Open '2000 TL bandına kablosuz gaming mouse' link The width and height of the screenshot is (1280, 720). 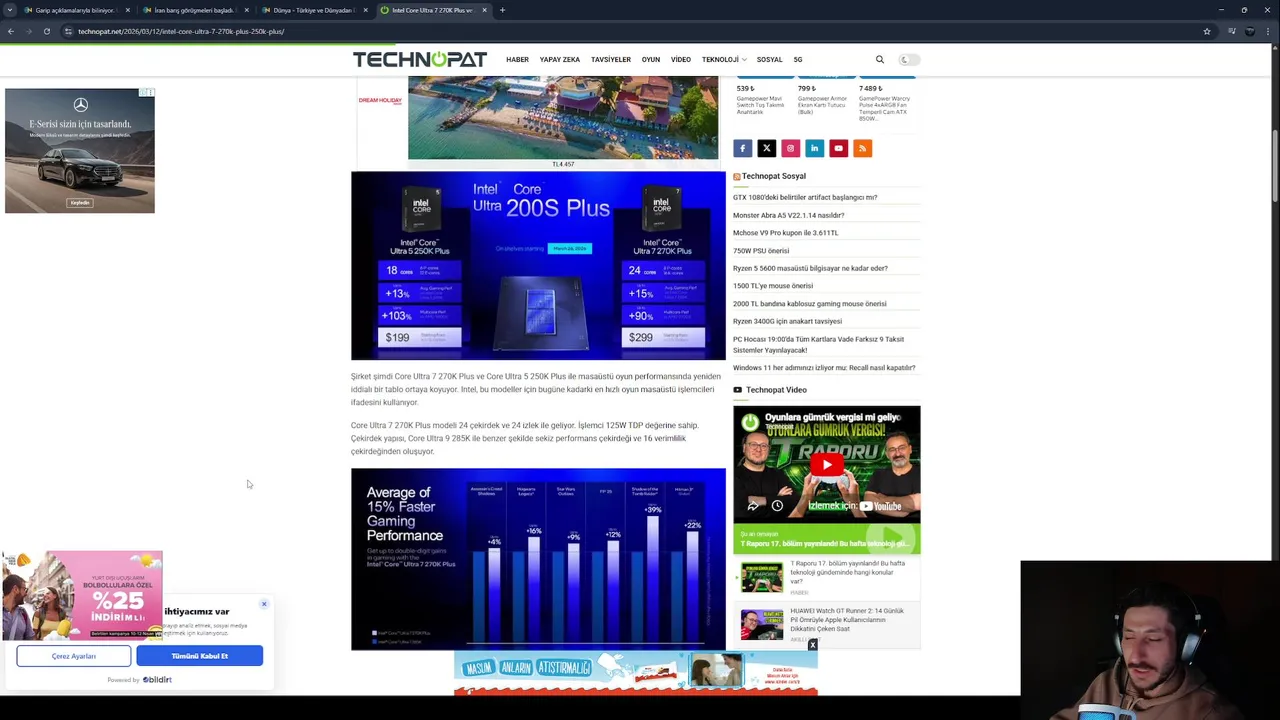pyautogui.click(x=809, y=304)
